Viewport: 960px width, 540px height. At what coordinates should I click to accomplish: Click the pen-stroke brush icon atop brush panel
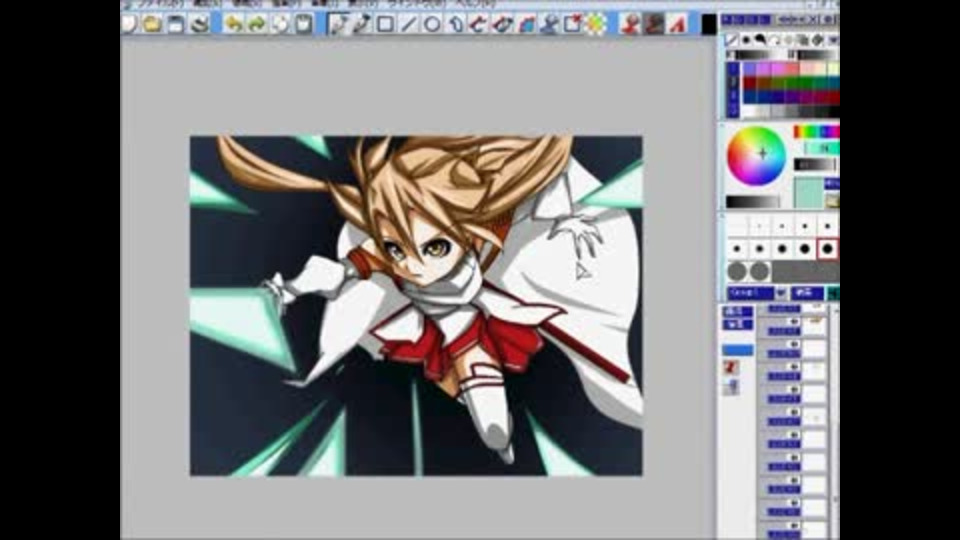[x=731, y=40]
